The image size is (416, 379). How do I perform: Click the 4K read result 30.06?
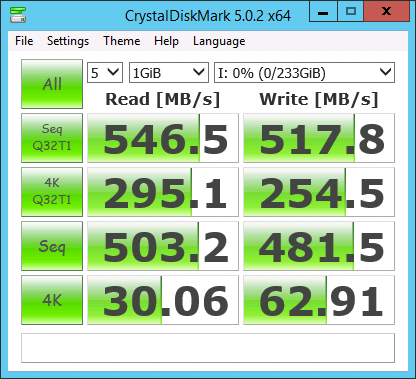(163, 300)
